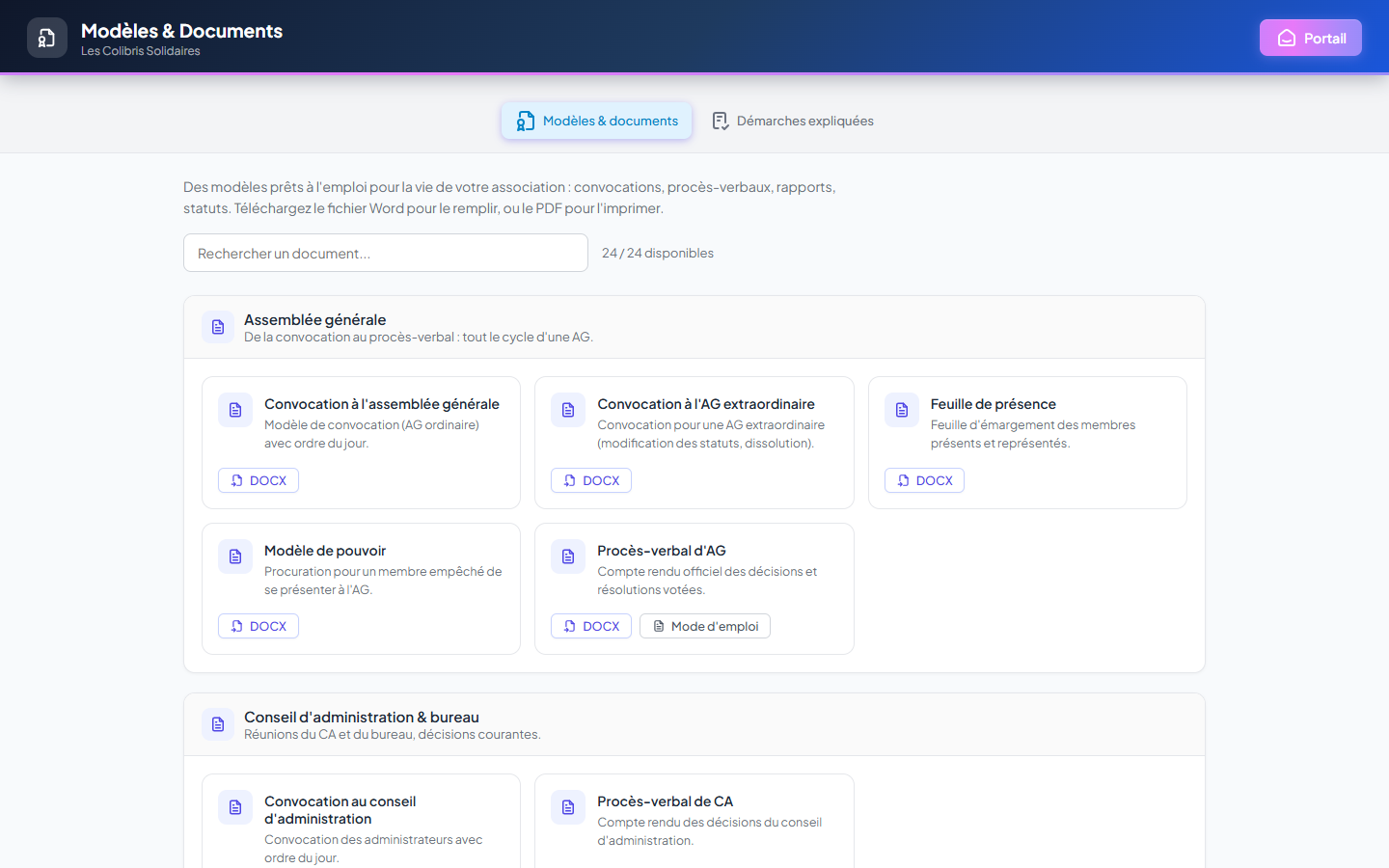
Task: Click the Modèles & Documents logo icon
Action: click(x=47, y=38)
